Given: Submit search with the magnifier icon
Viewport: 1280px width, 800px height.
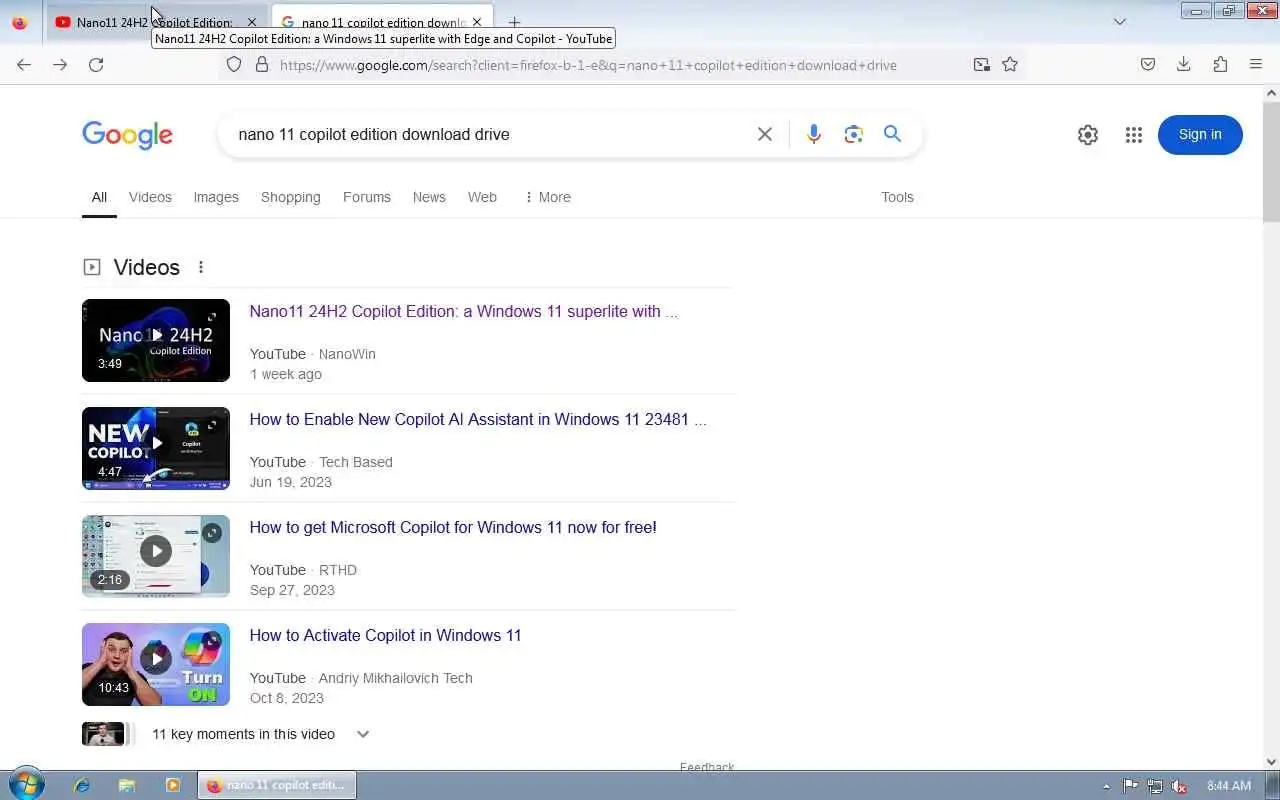Looking at the screenshot, I should pyautogui.click(x=893, y=134).
